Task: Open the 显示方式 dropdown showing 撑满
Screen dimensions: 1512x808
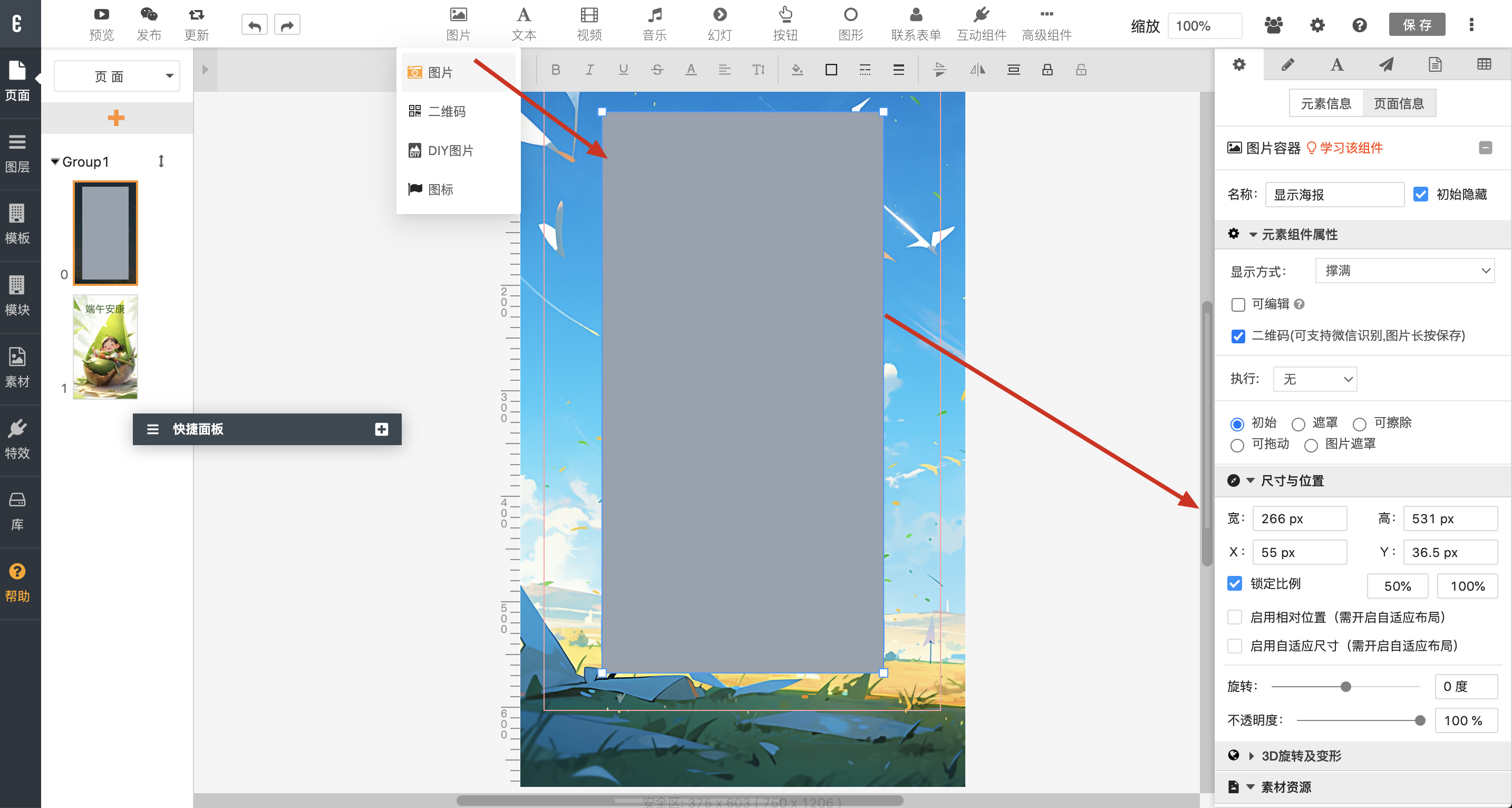Action: tap(1404, 271)
